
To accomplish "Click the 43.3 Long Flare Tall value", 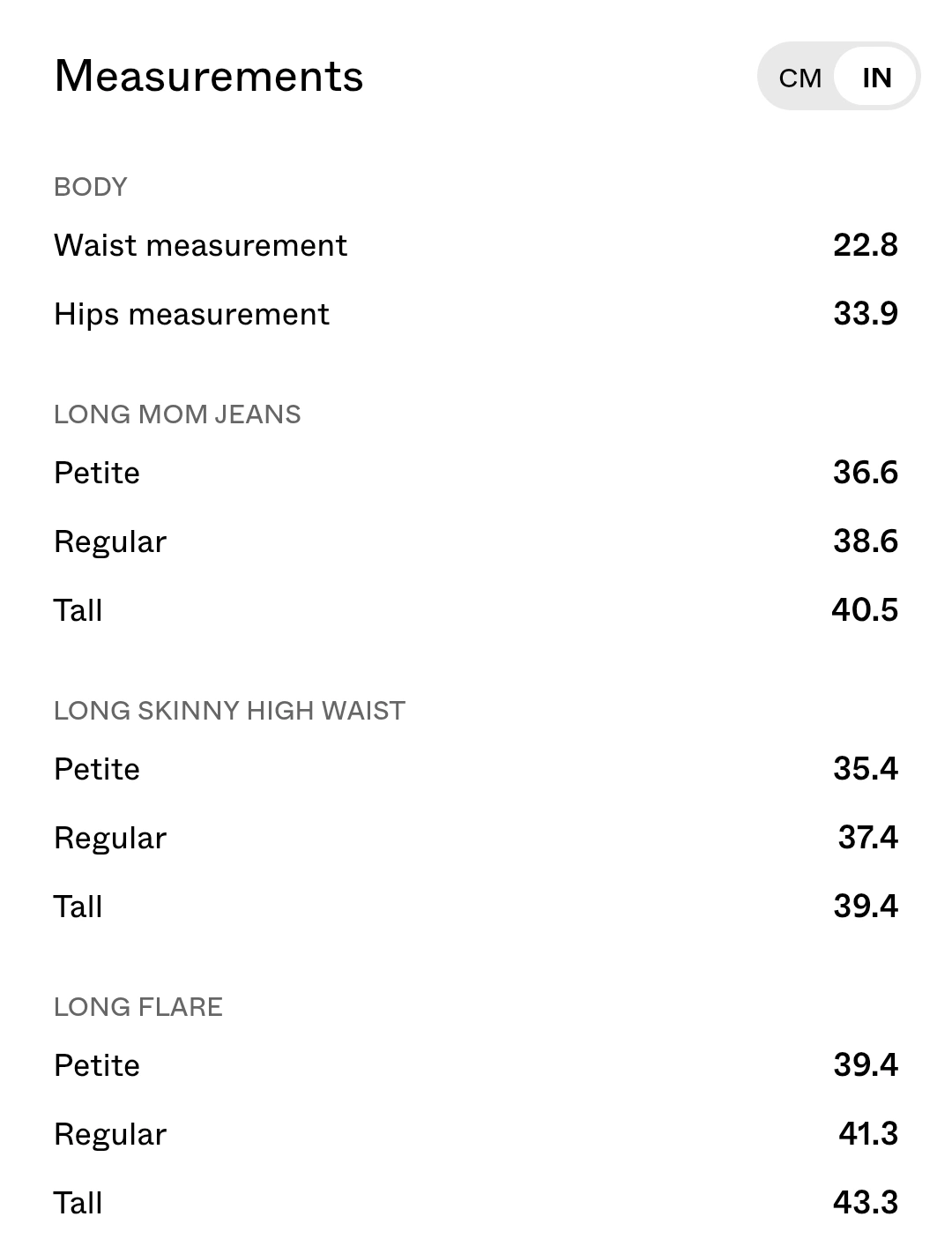I will [x=866, y=1203].
